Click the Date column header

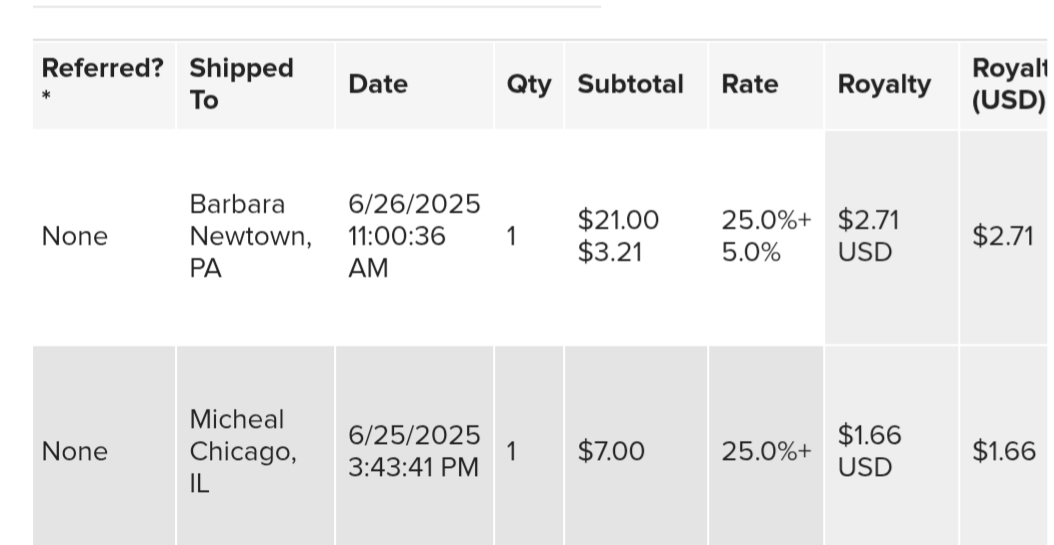click(x=414, y=85)
